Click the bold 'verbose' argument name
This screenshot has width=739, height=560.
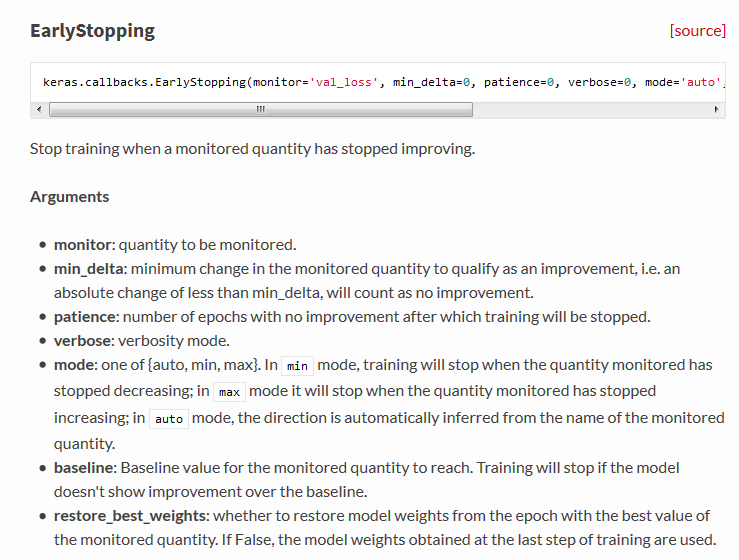(82, 340)
